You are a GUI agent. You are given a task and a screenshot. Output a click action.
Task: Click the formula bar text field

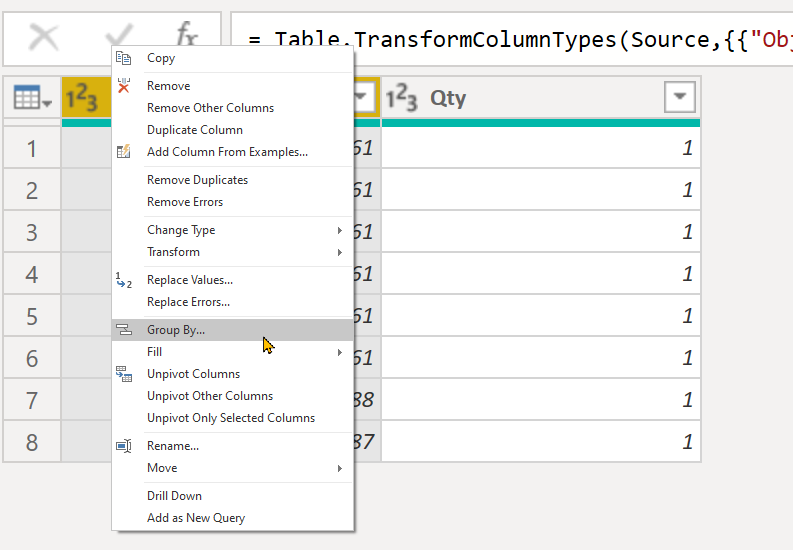[512, 39]
